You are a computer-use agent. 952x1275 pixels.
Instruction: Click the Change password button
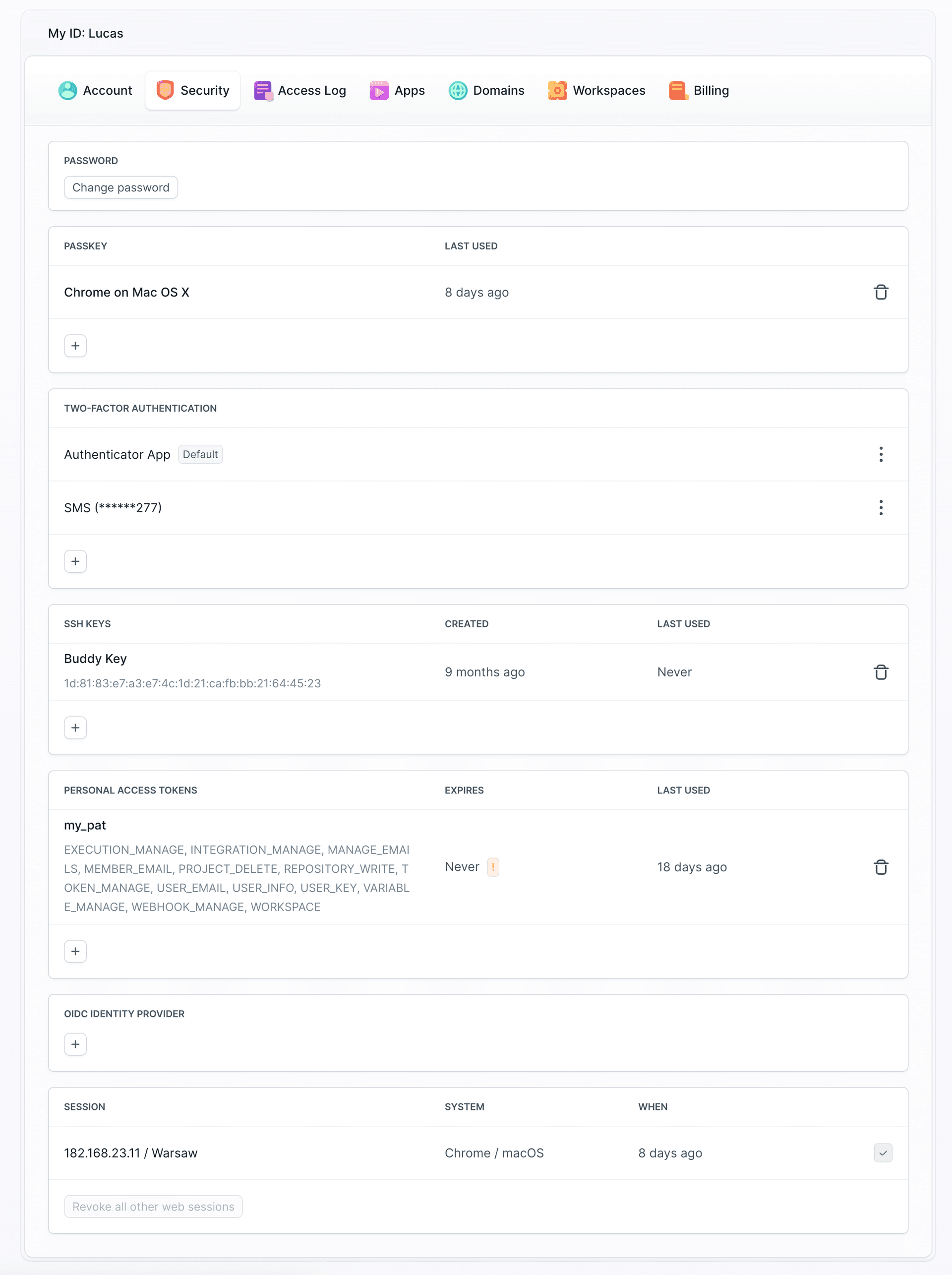click(120, 187)
